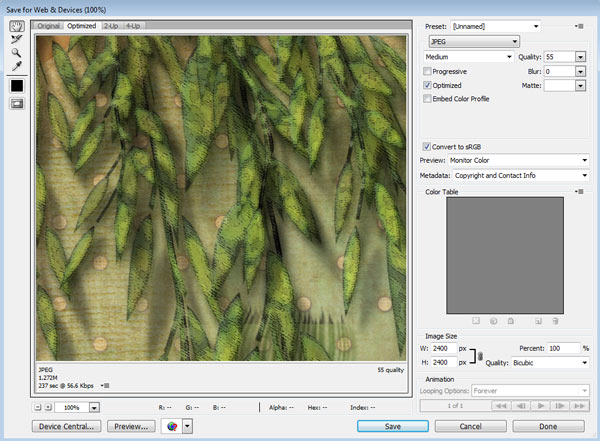Screen dimensions: 600x441
Task: Select the Zoom tool
Action: [16, 54]
